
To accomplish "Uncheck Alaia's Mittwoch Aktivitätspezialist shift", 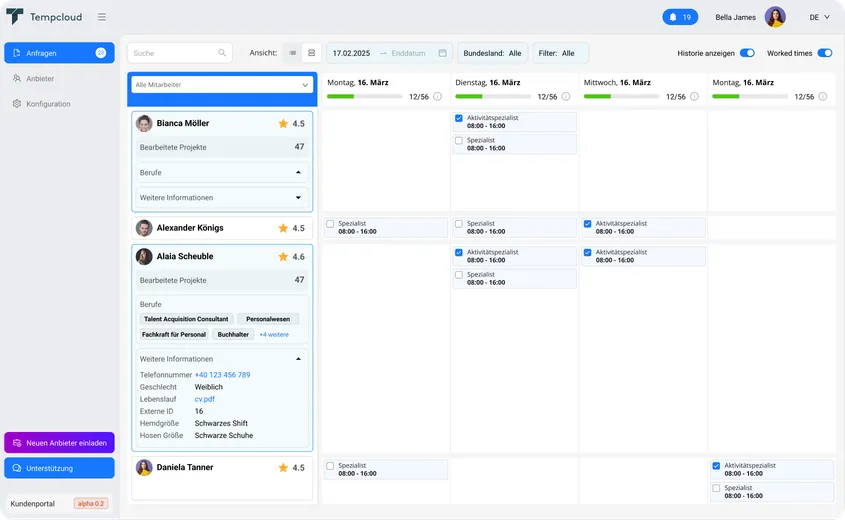I will pos(587,252).
